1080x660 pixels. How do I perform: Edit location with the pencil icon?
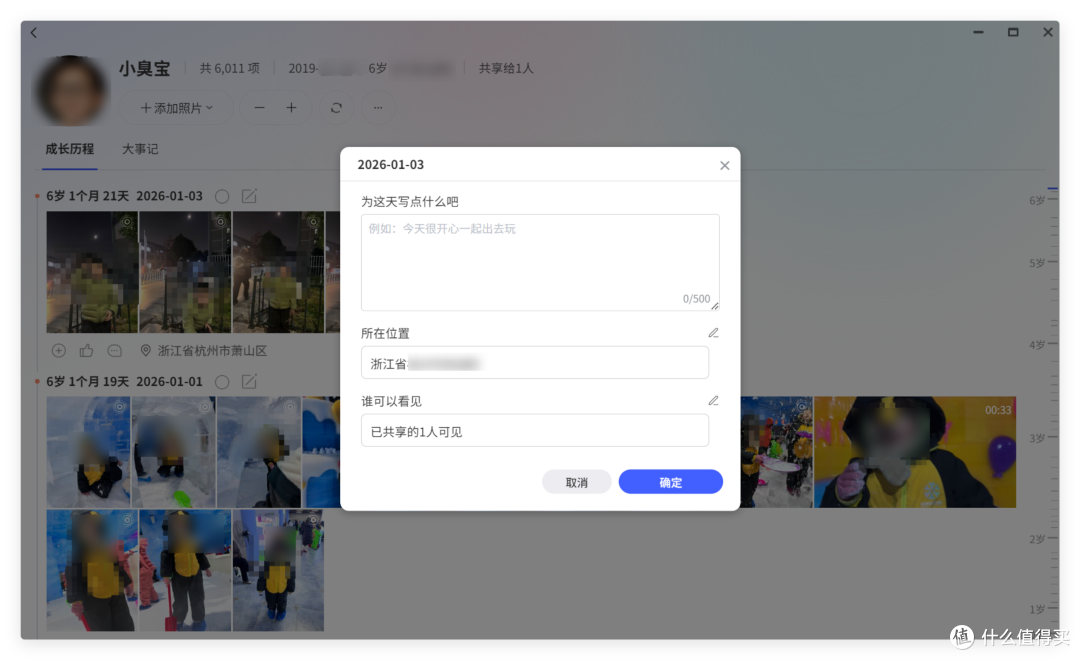[x=713, y=333]
